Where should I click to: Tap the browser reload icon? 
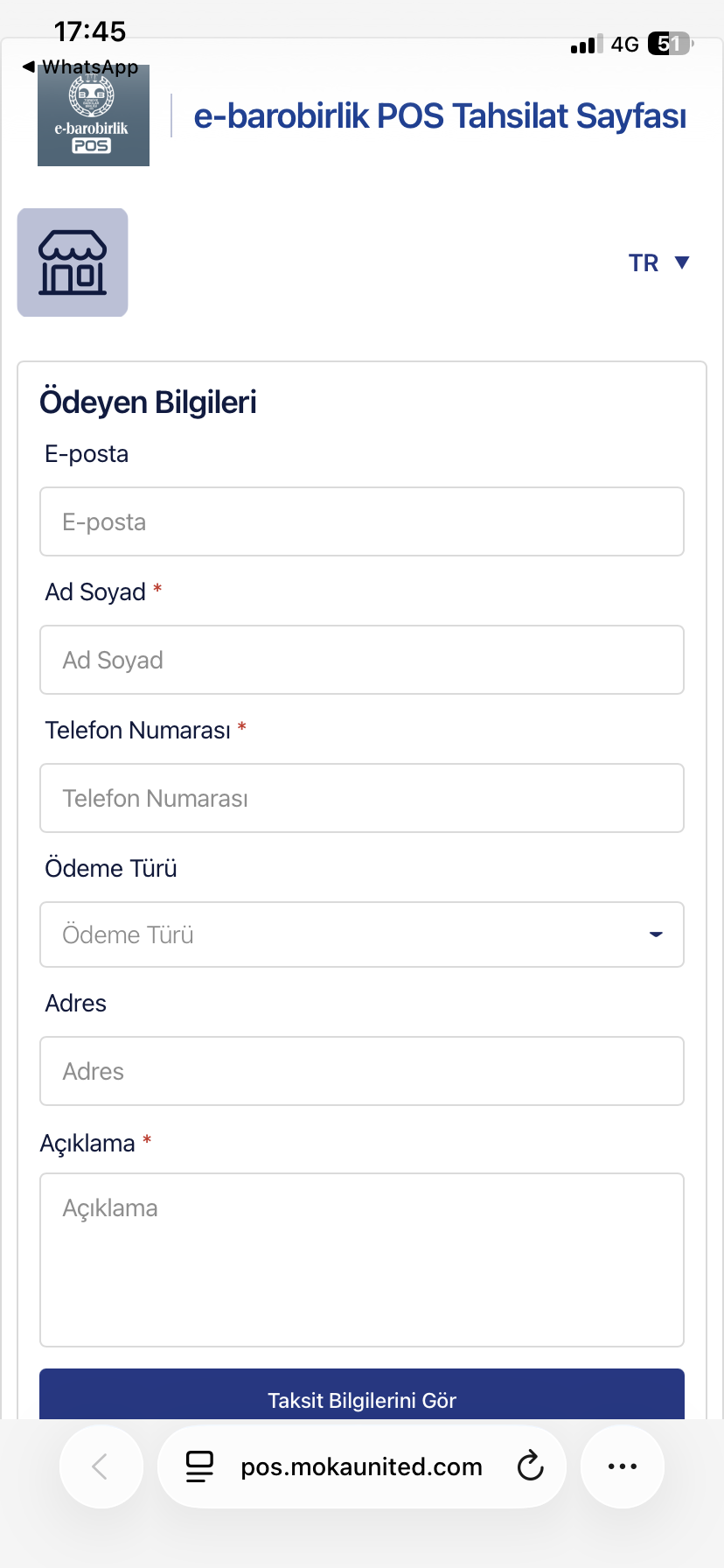(x=530, y=1466)
